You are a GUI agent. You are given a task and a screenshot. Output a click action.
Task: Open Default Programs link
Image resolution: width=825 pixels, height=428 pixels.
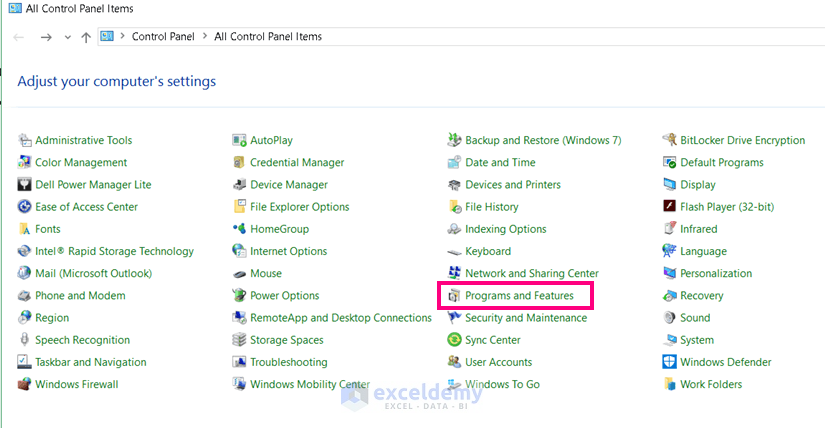tap(721, 162)
